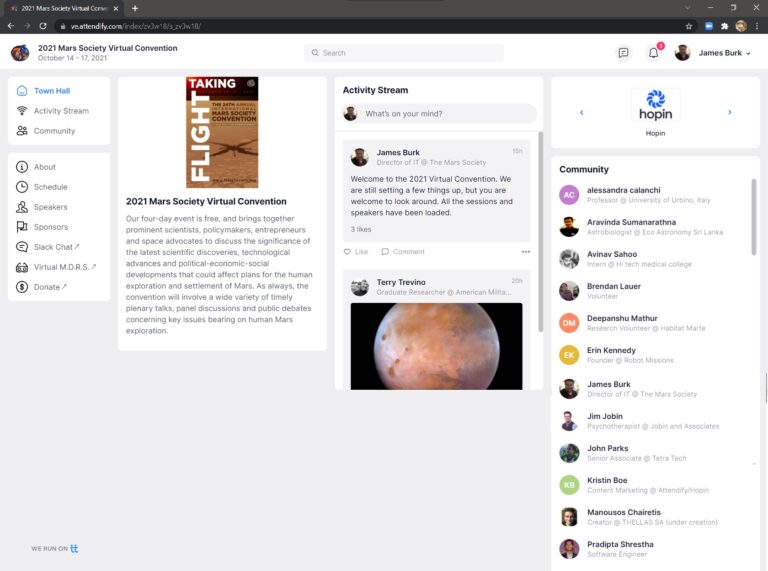This screenshot has height=571, width=768.
Task: Open the Community people icon in sidebar
Action: pyautogui.click(x=22, y=131)
